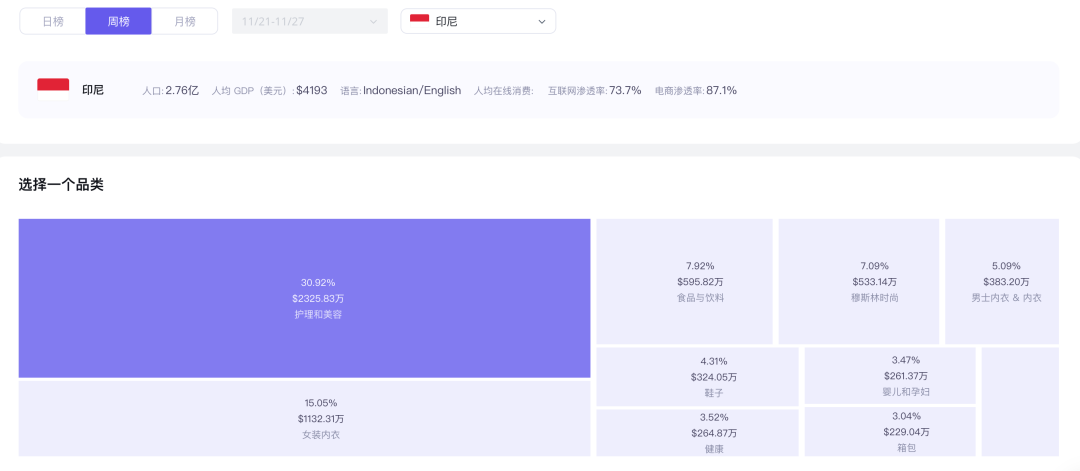The width and height of the screenshot is (1080, 471).
Task: Click the e-commerce penetration value 87.1%
Action: (721, 90)
